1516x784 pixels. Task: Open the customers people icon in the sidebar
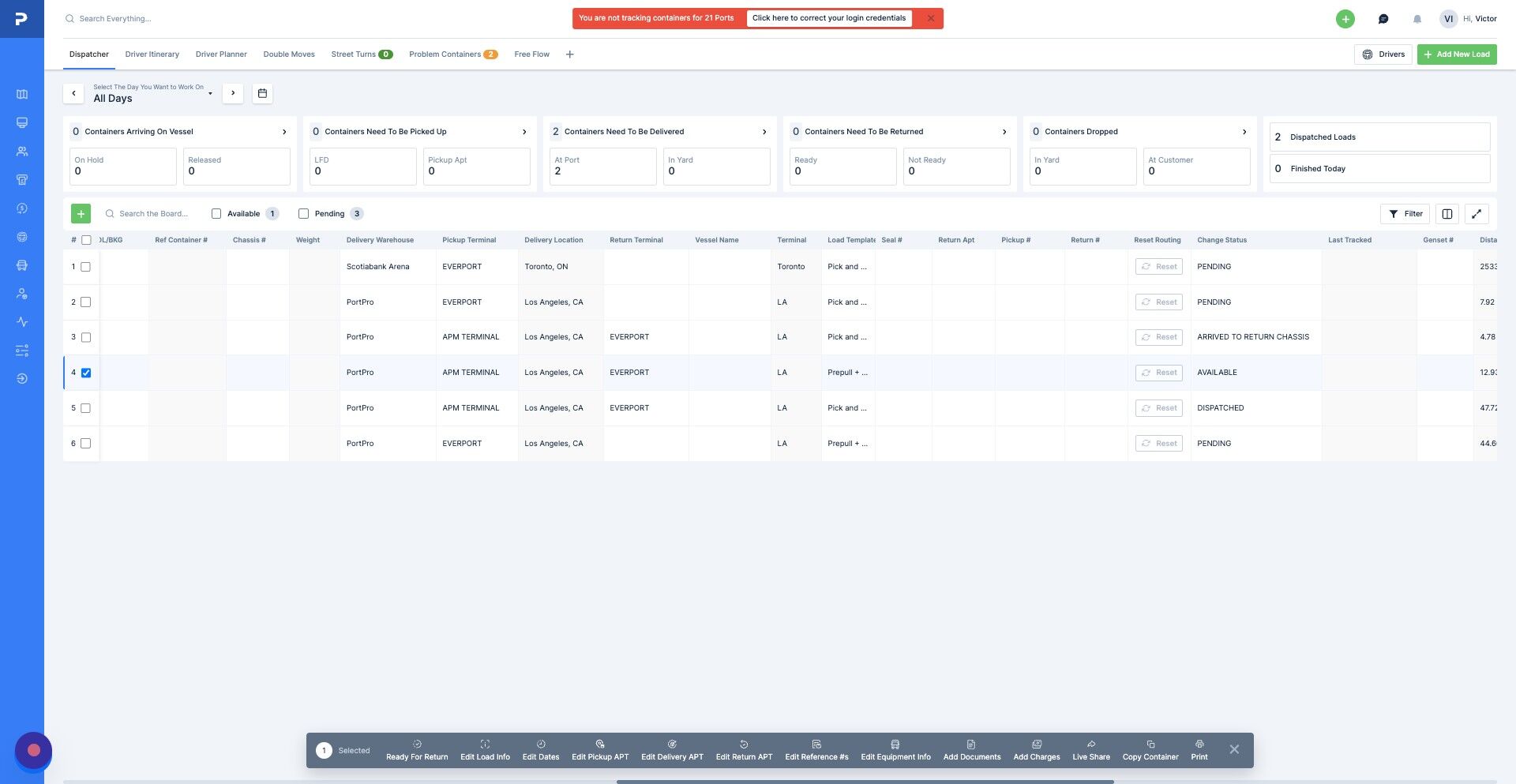22,152
